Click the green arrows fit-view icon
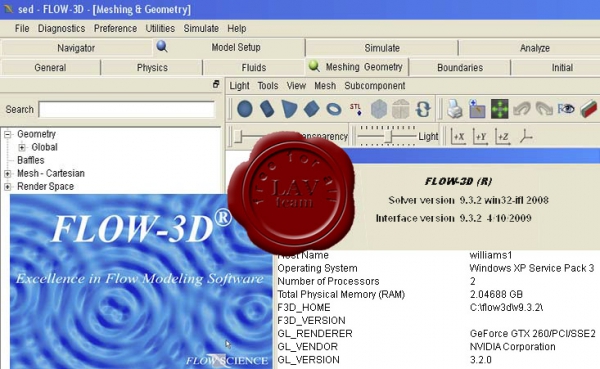600x369 pixels. point(499,109)
